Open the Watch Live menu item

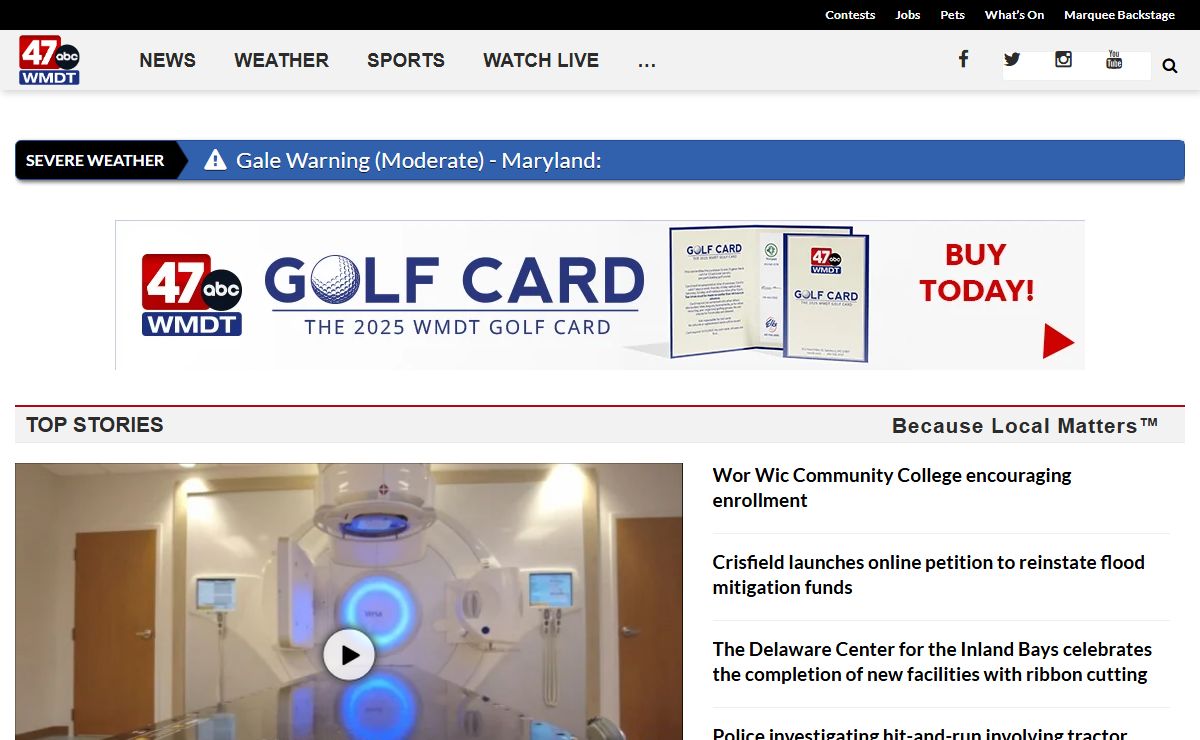point(541,60)
